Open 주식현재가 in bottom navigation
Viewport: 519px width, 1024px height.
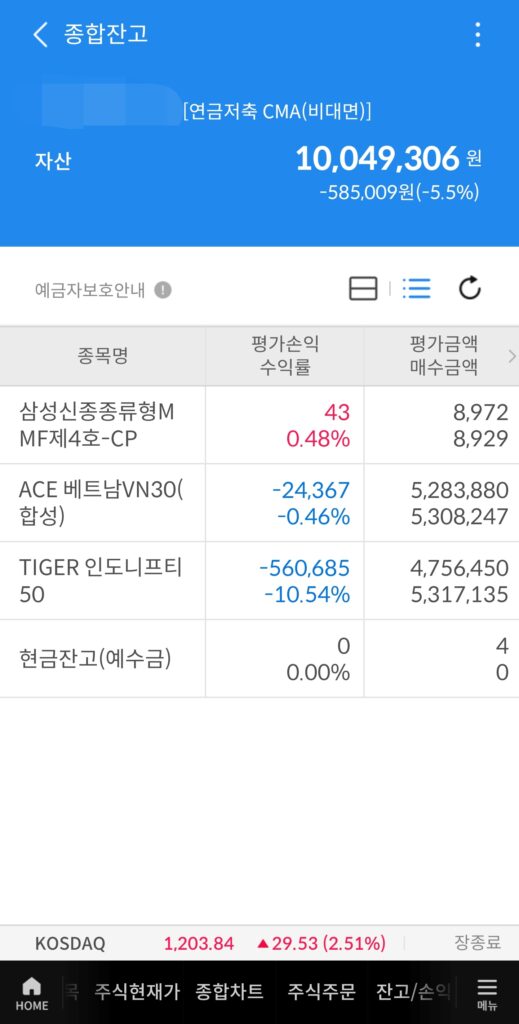point(136,991)
